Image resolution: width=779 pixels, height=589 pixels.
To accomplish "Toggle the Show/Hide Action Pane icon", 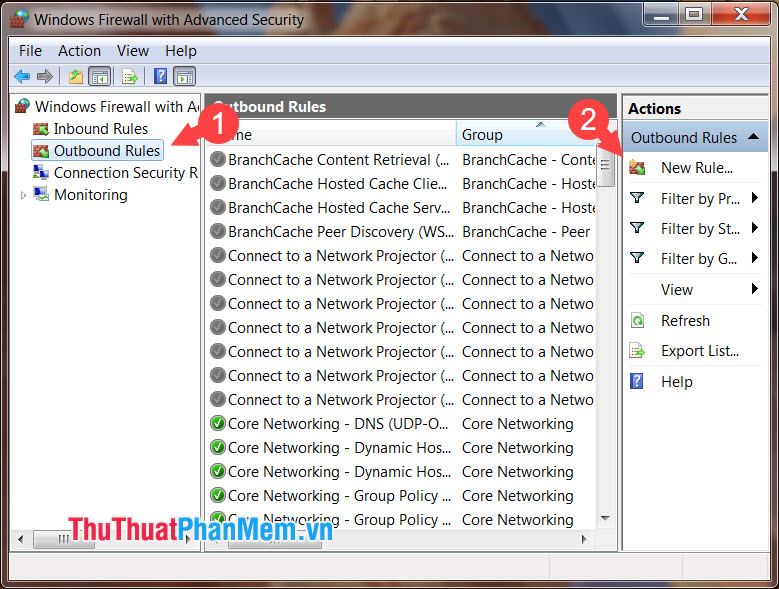I will [x=185, y=76].
